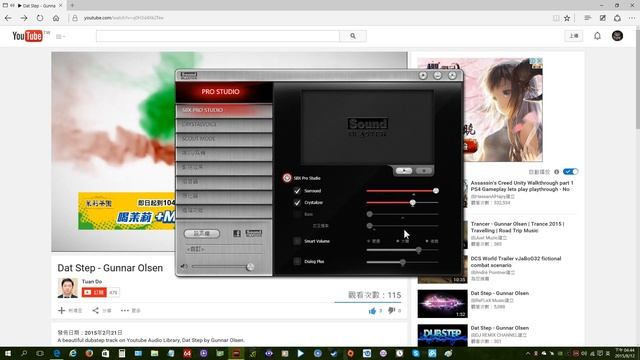This screenshot has width=640, height=360.
Task: Enable the Smart Volume checkbox
Action: tap(297, 241)
